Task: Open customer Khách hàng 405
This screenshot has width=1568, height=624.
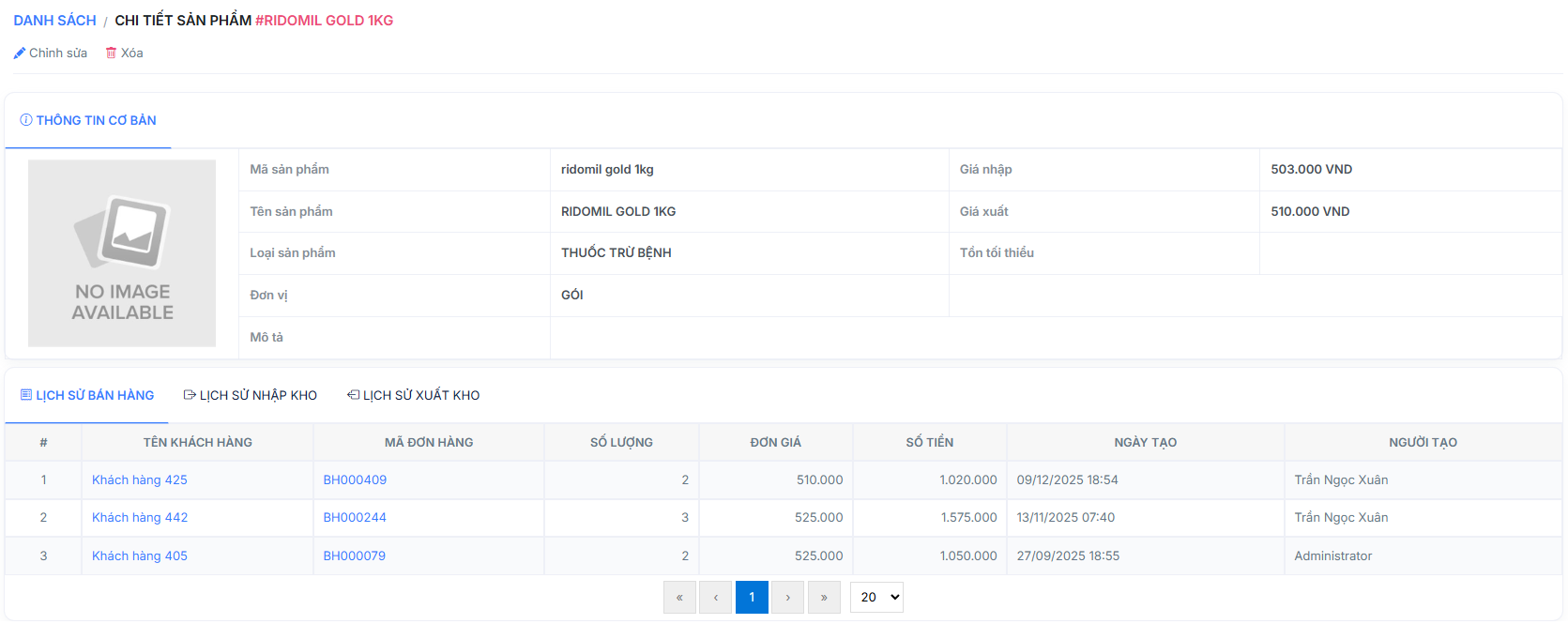Action: (x=140, y=556)
